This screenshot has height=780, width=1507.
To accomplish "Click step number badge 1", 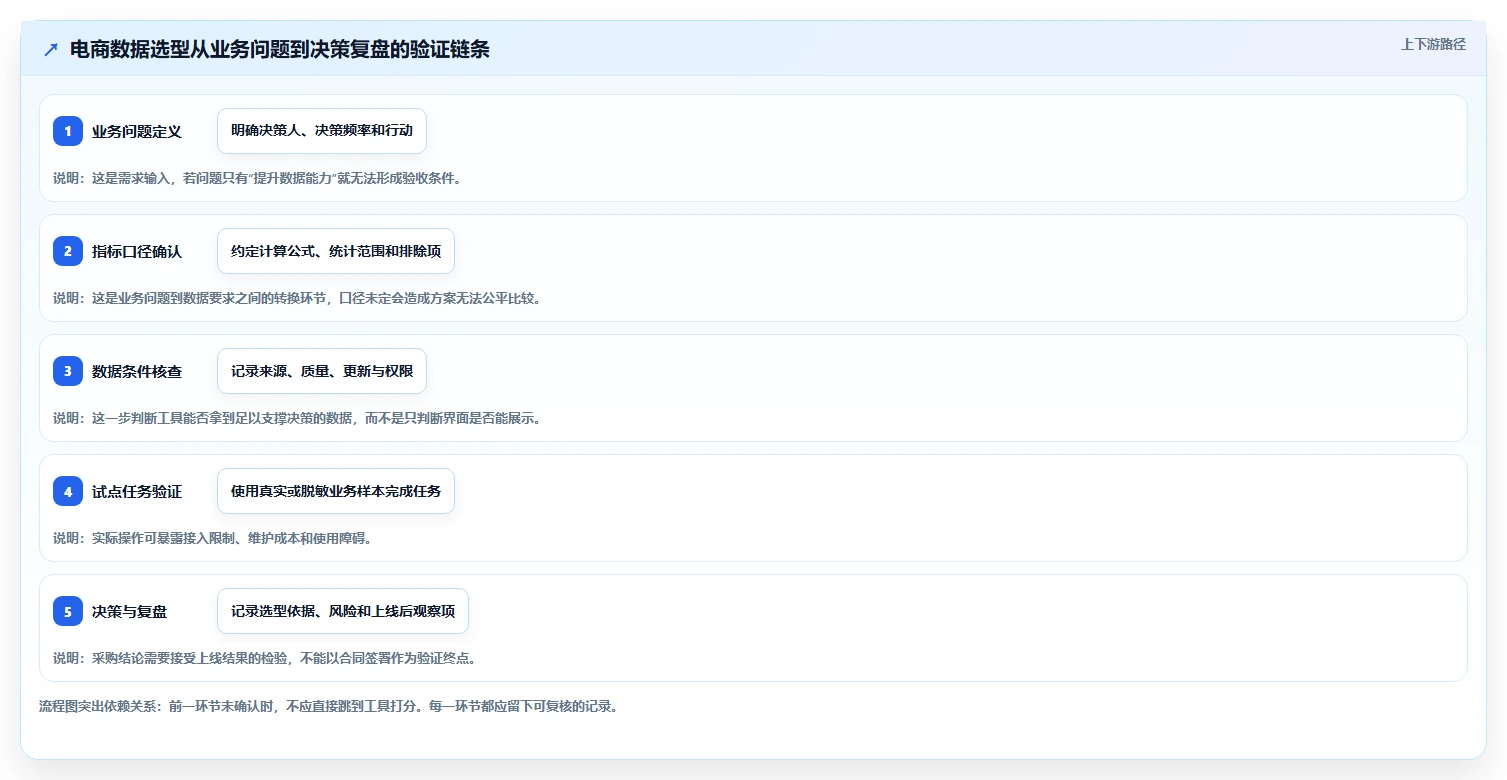I will coord(68,131).
